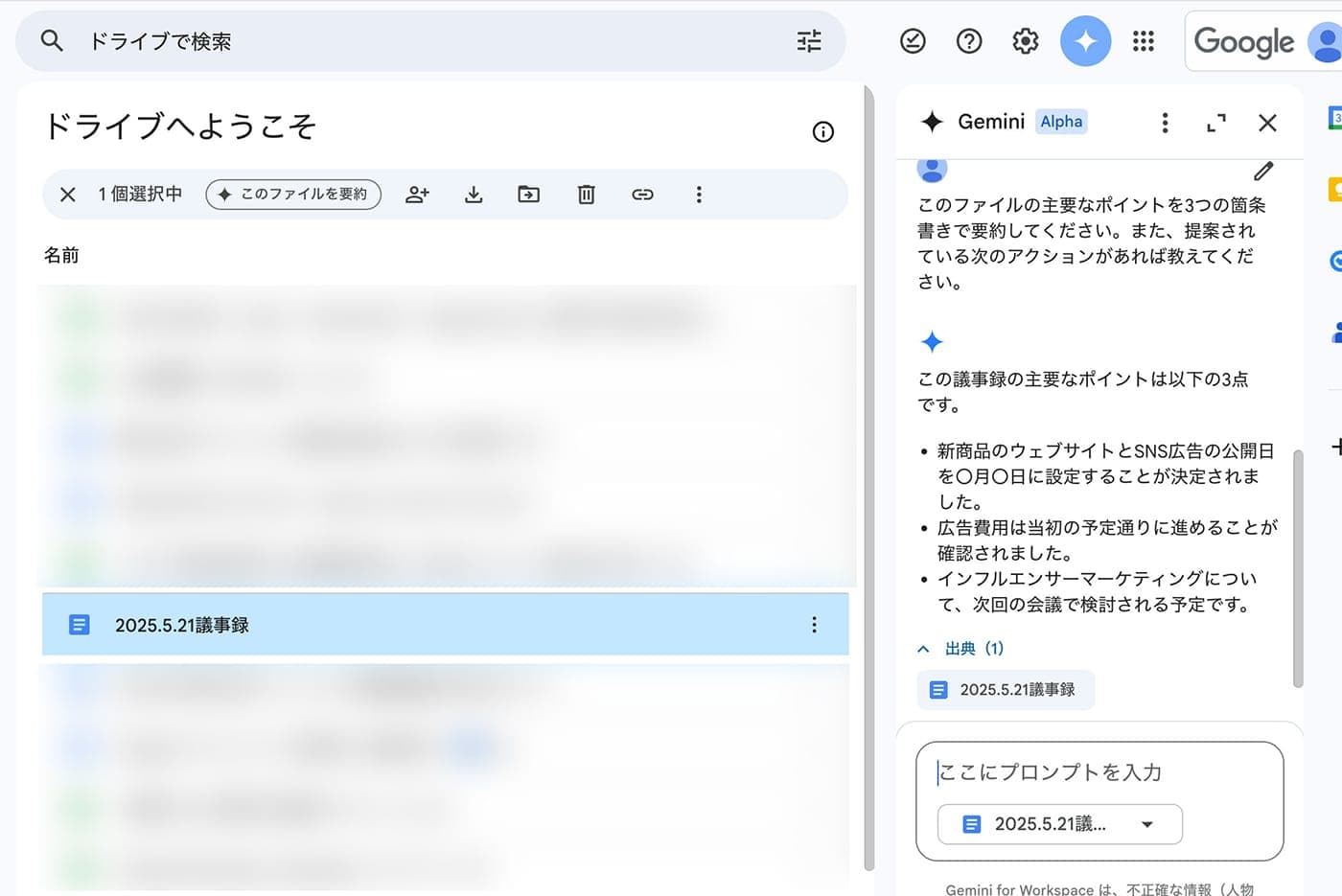
Task: Open the settings gear icon
Action: tap(1026, 41)
